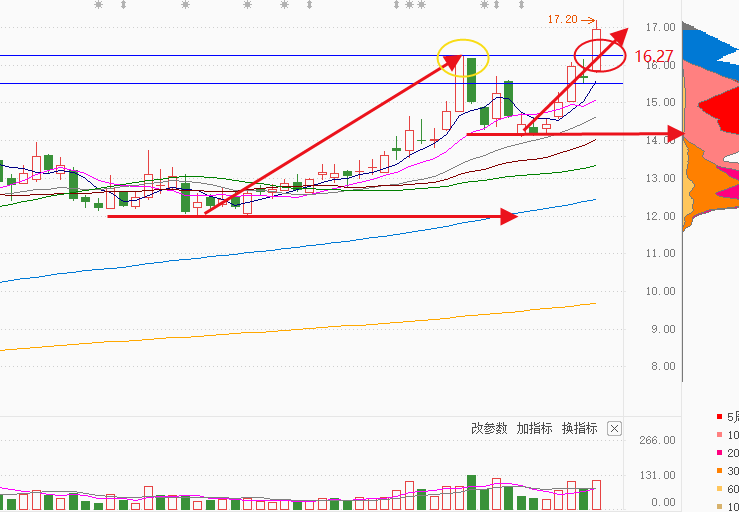Click the leftmost star event marker at chart top
The height and width of the screenshot is (512, 739).
(x=98, y=5)
